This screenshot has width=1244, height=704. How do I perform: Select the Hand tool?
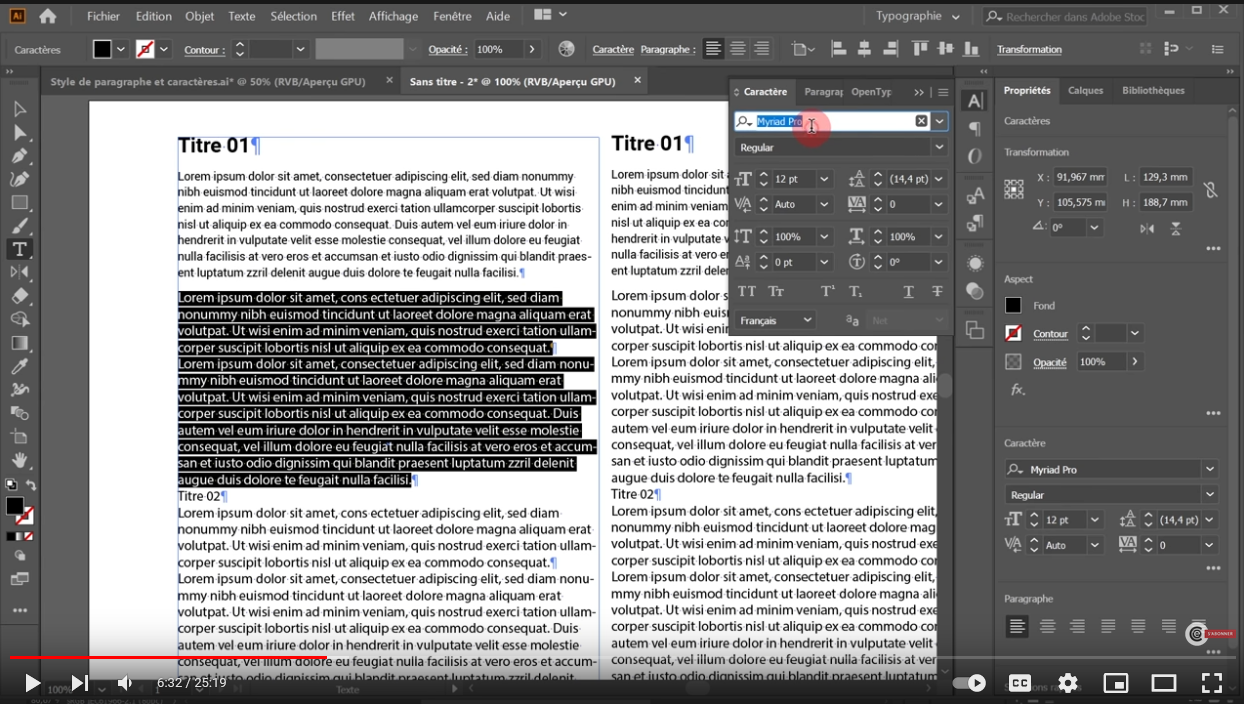click(x=19, y=461)
